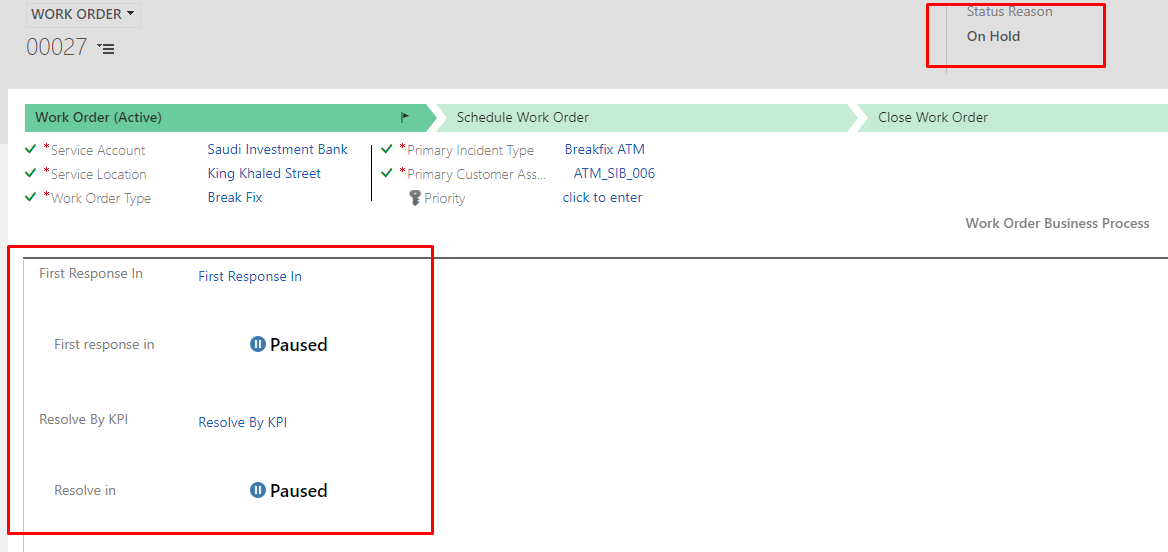Switch to the Schedule Work Order stage
The image size is (1168, 552).
coord(523,117)
